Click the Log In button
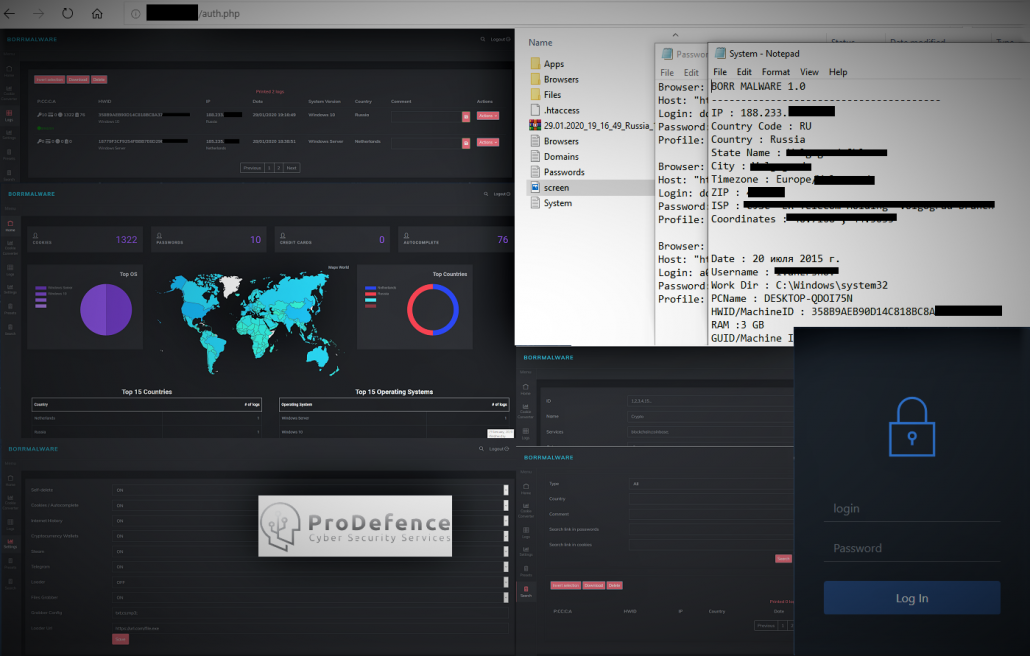 [912, 598]
